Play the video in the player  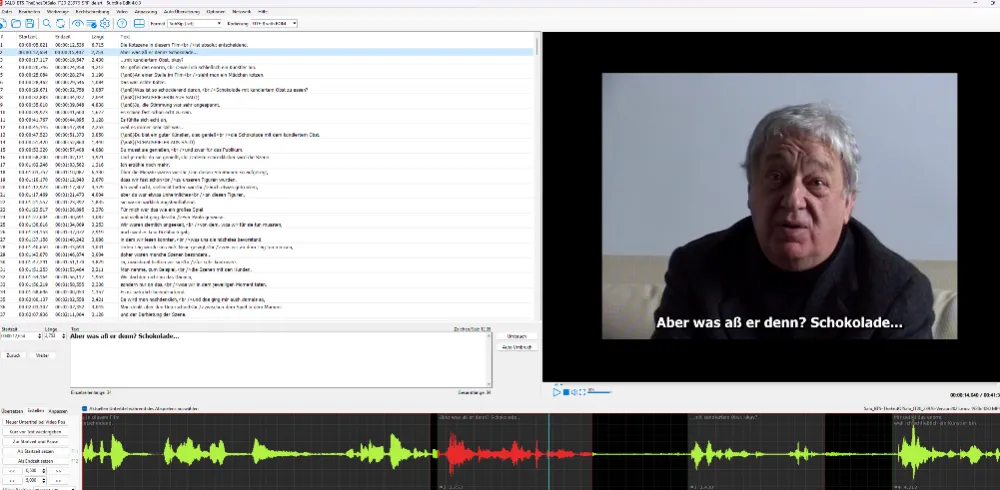coord(556,392)
